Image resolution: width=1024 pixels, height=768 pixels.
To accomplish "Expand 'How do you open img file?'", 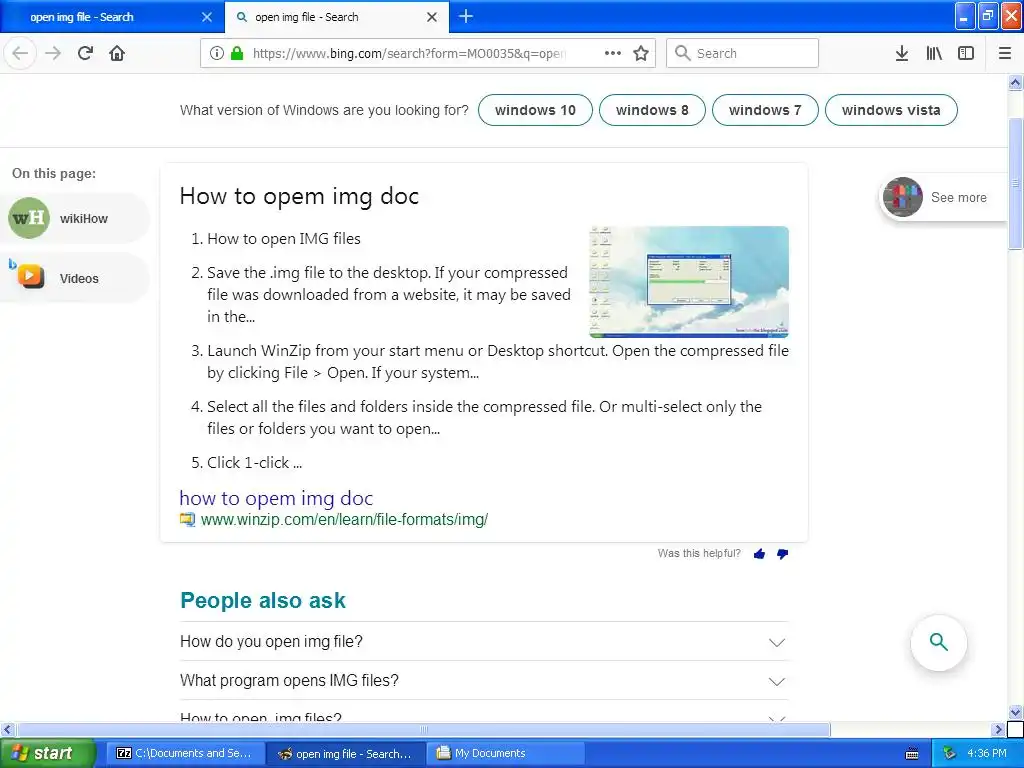I will point(483,641).
